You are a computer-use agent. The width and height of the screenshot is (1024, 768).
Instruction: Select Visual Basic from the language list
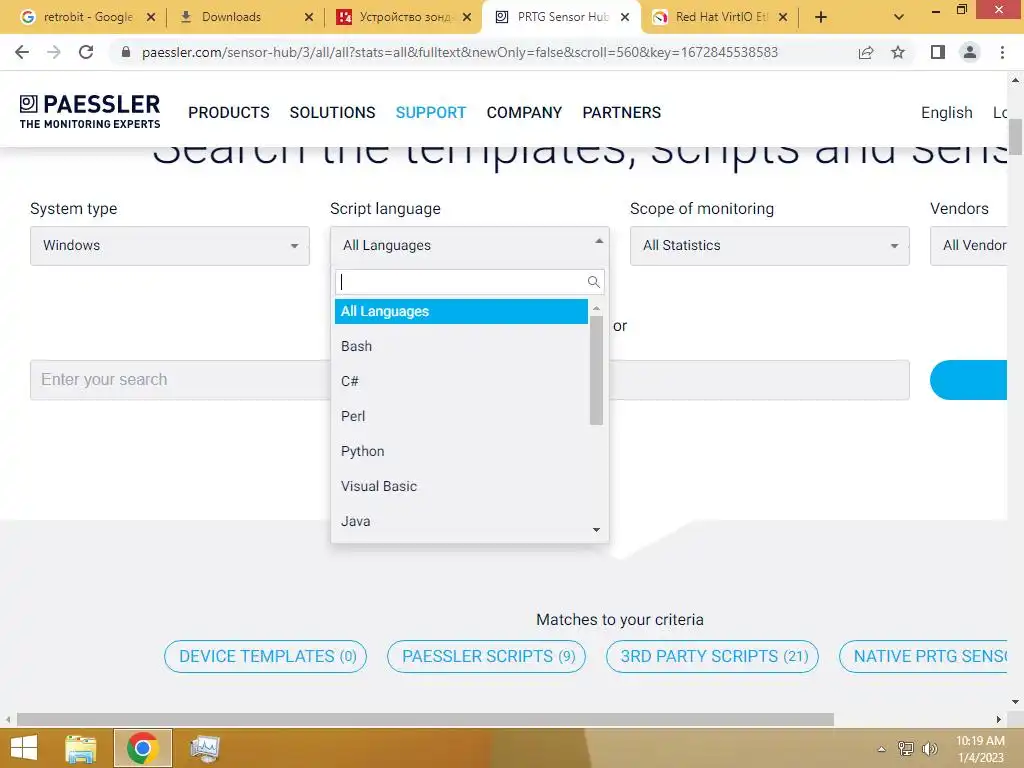click(461, 486)
